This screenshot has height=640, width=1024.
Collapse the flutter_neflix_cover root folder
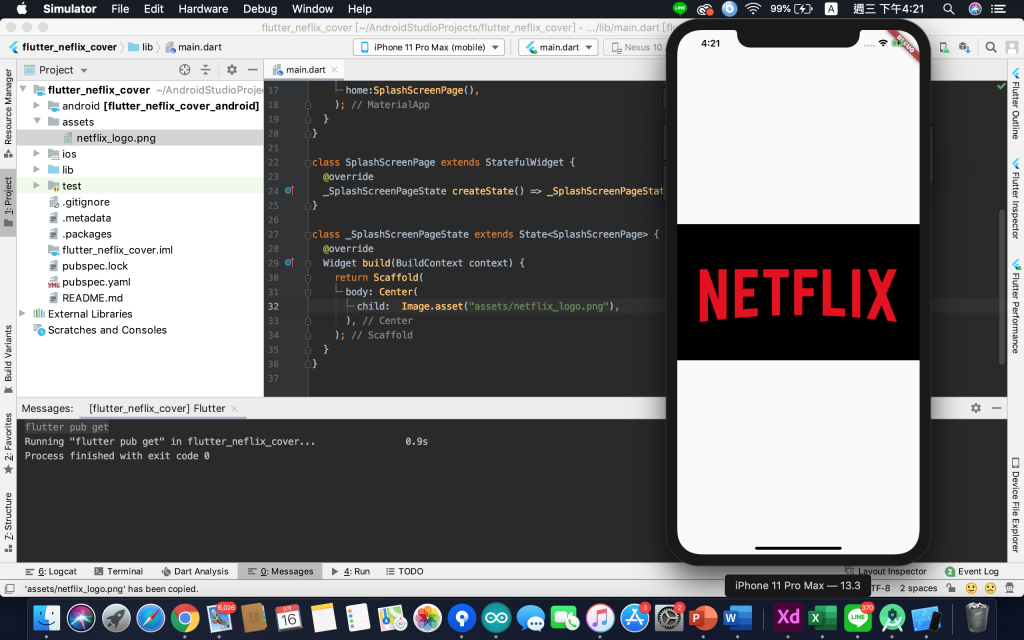(x=23, y=89)
